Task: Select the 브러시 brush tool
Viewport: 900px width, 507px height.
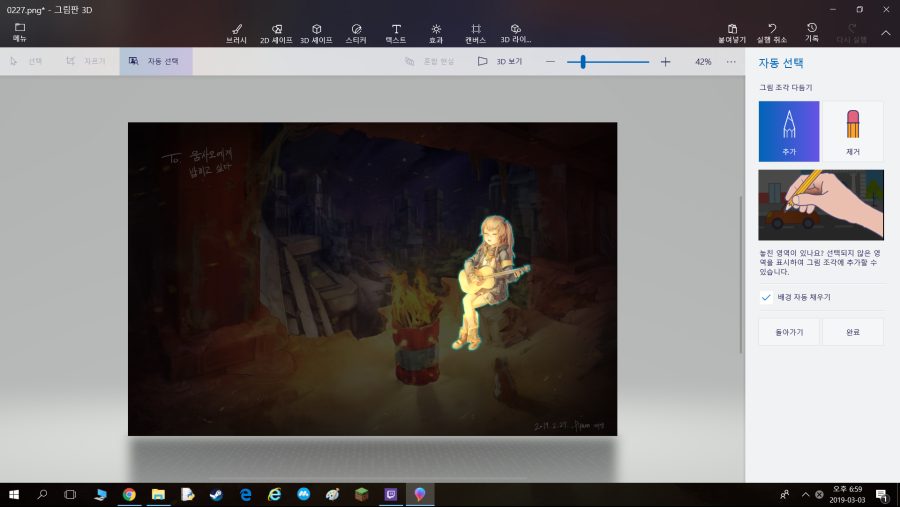Action: 236,34
